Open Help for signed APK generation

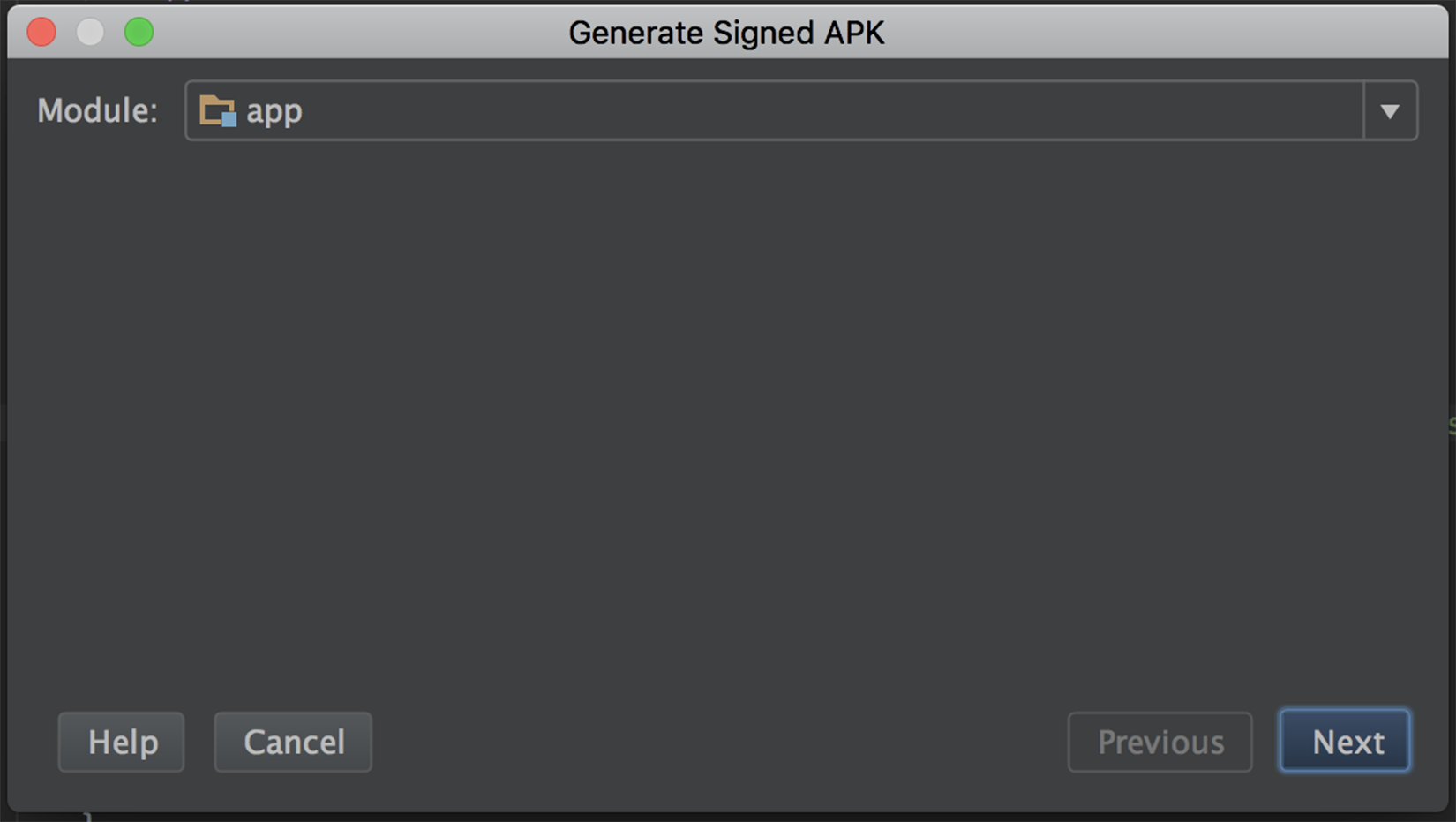click(122, 742)
